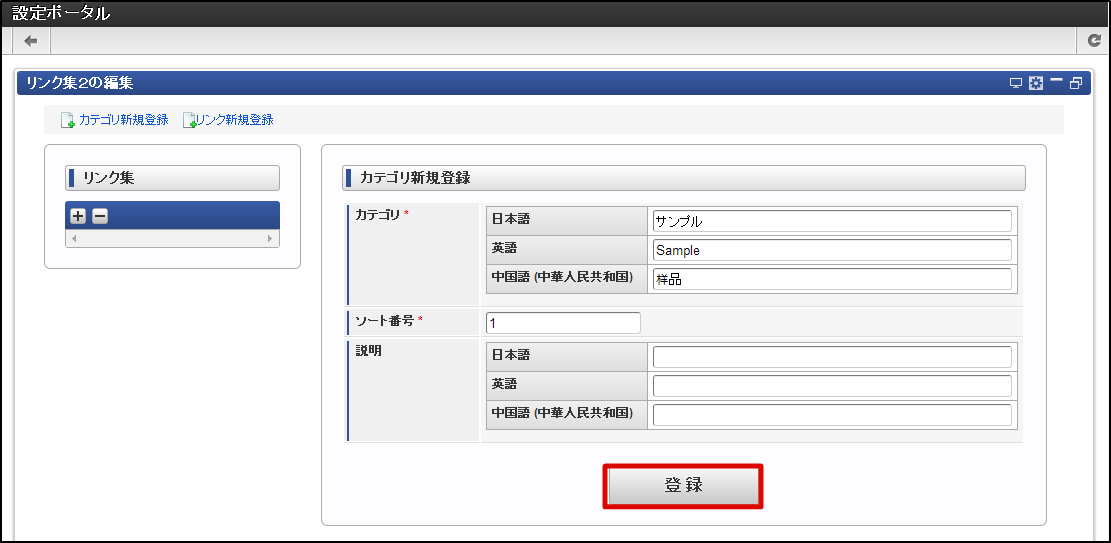Click the ソート番号 input field

[563, 323]
